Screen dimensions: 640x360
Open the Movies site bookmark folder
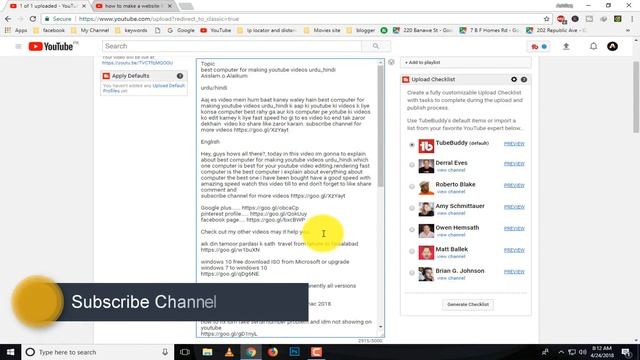322,30
